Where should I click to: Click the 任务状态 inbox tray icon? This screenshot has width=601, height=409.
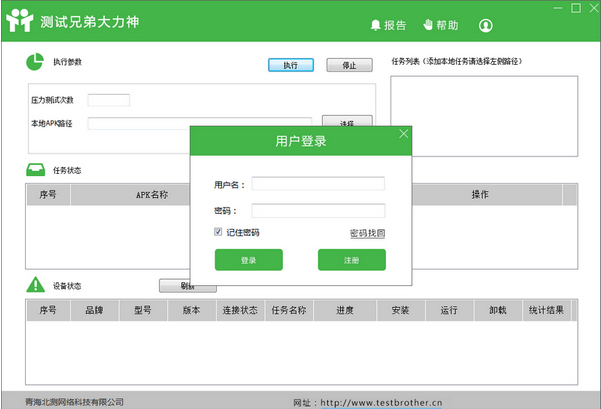click(34, 170)
